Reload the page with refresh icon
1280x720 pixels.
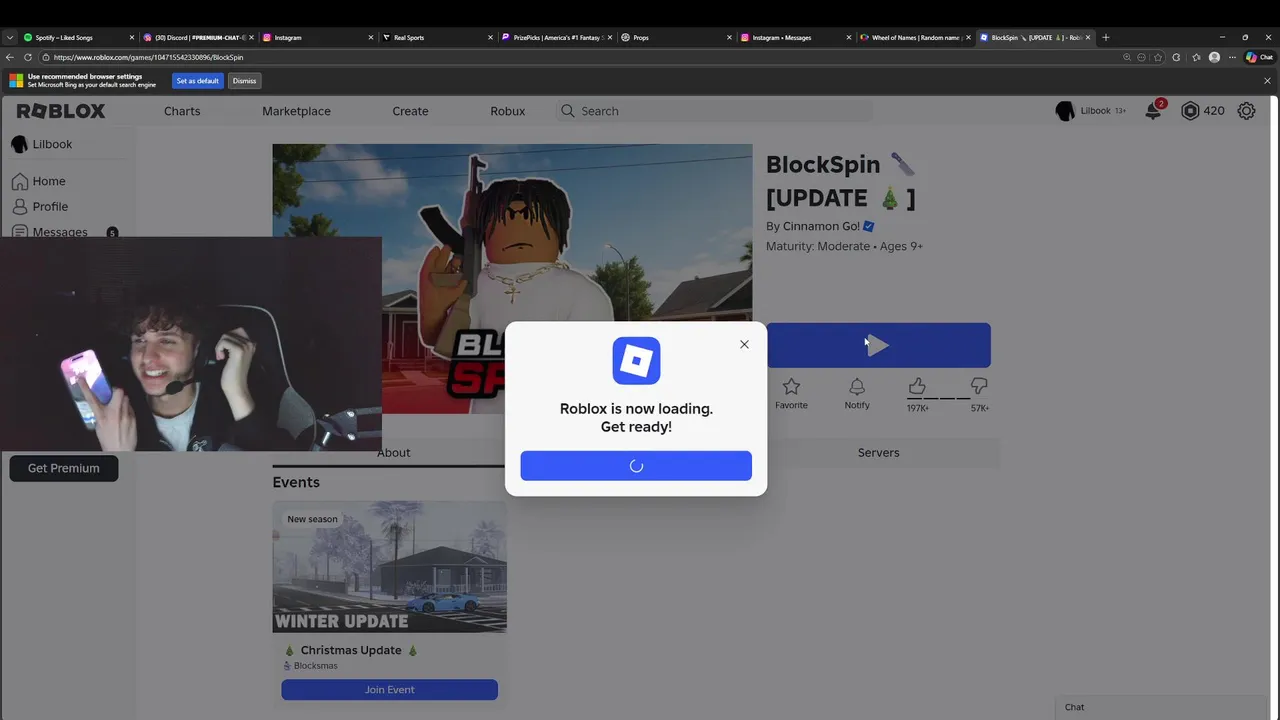click(28, 57)
